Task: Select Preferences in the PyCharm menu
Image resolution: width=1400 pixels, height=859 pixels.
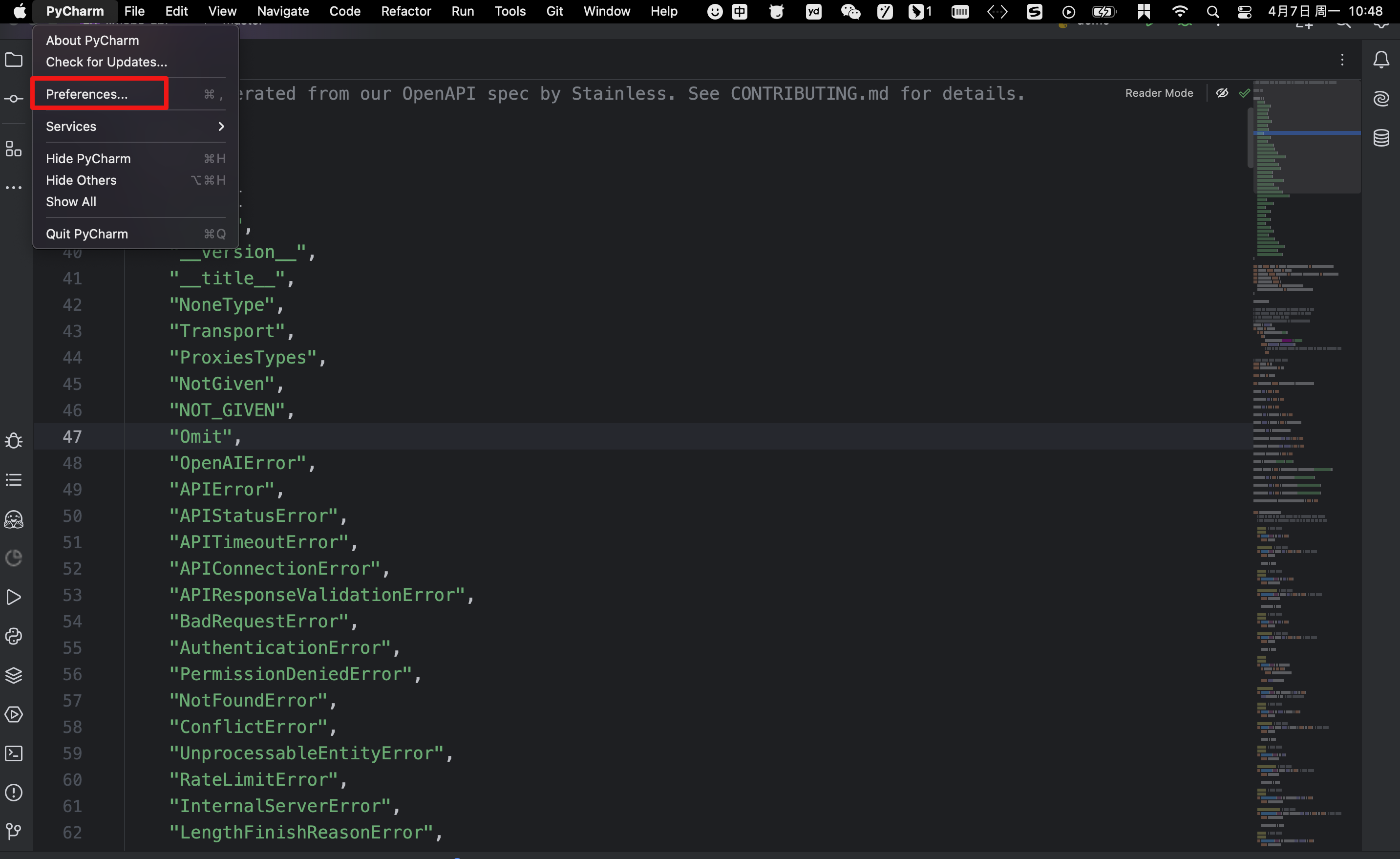Action: pos(87,94)
